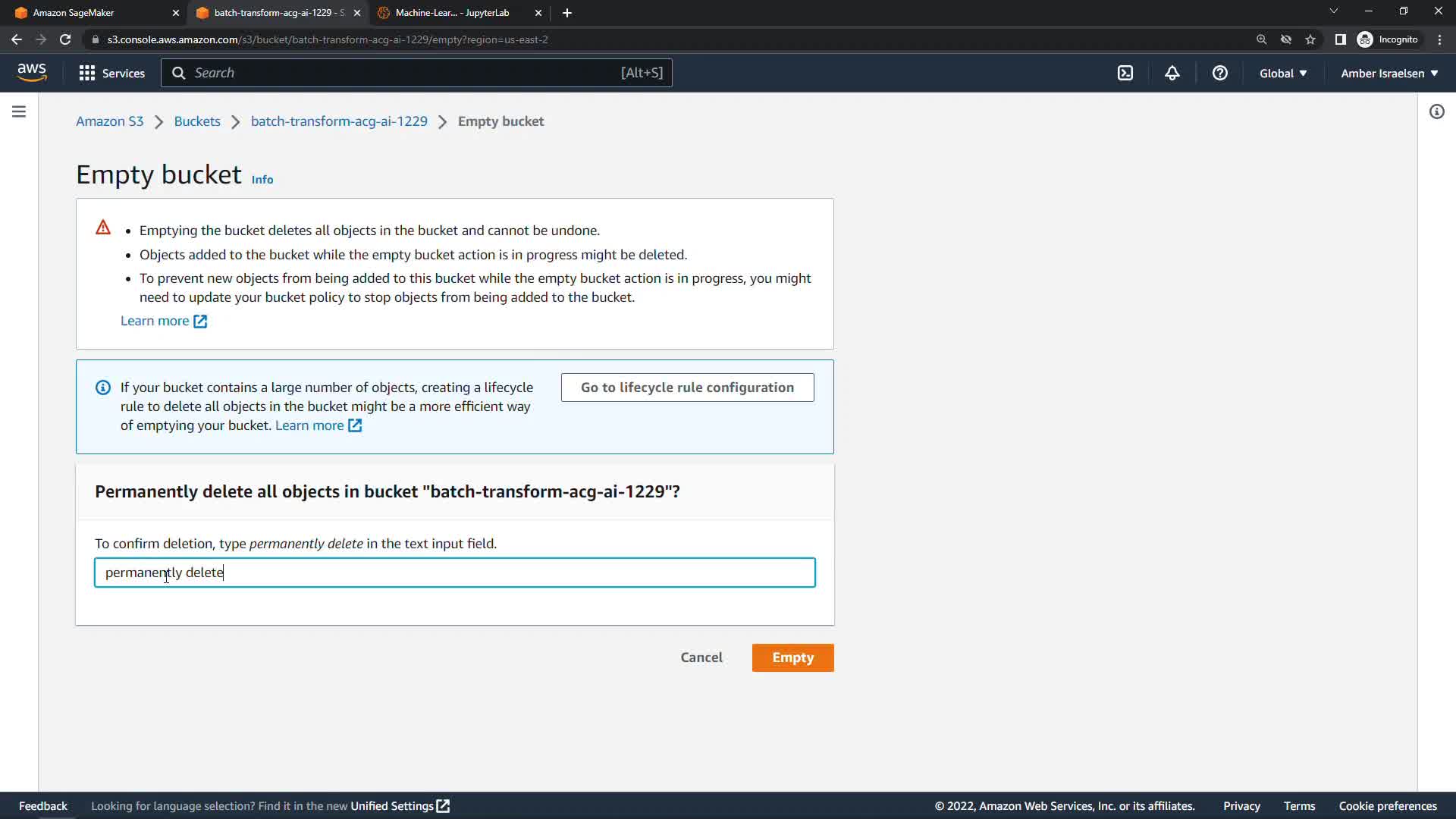This screenshot has height=819, width=1456.
Task: Open the Amber Israelsen account menu
Action: click(x=1389, y=73)
